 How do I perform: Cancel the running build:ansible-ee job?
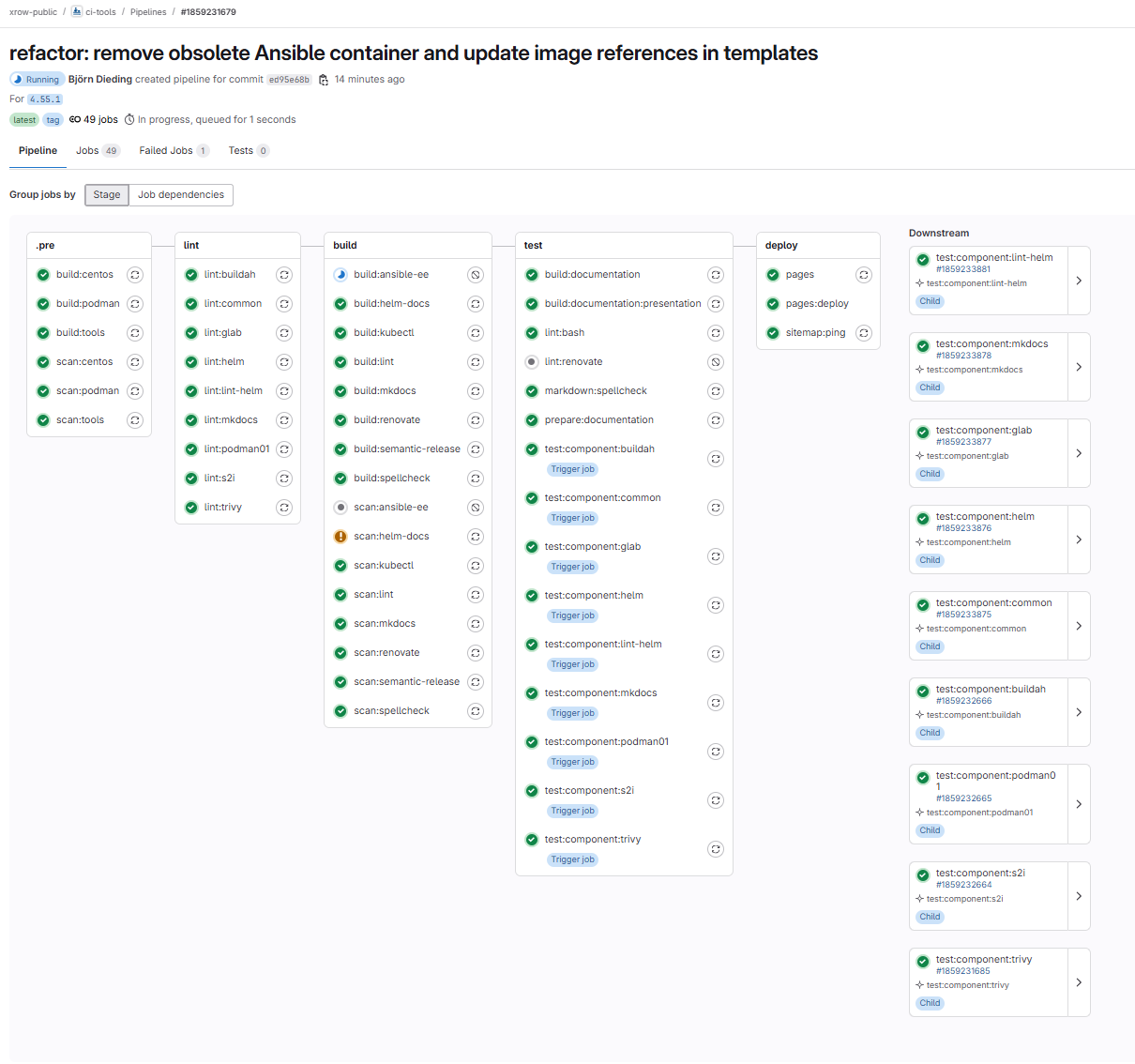pos(476,275)
